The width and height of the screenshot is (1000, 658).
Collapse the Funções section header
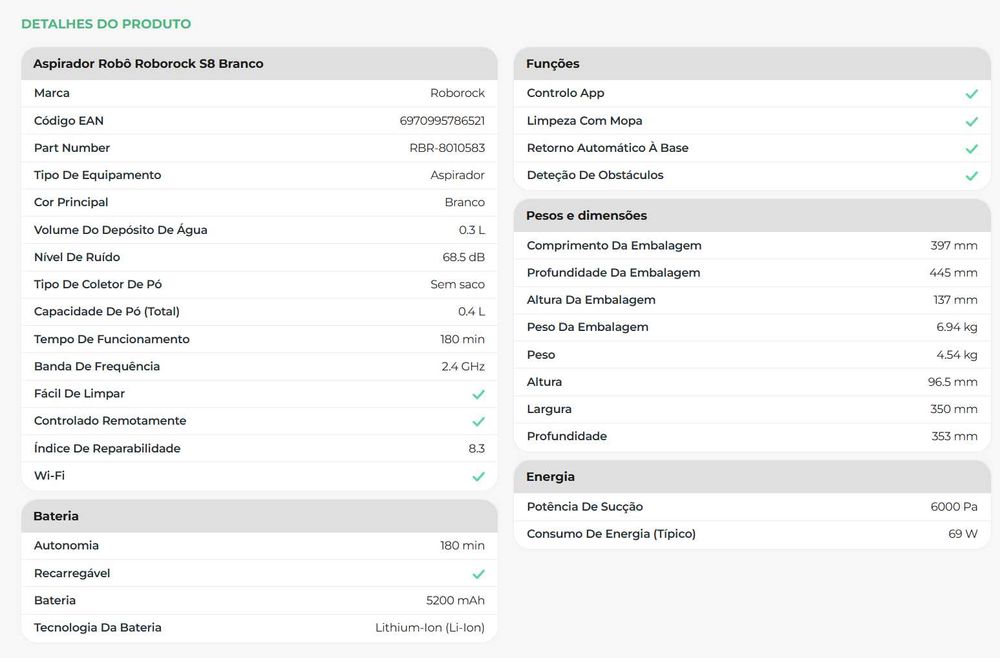pos(752,64)
